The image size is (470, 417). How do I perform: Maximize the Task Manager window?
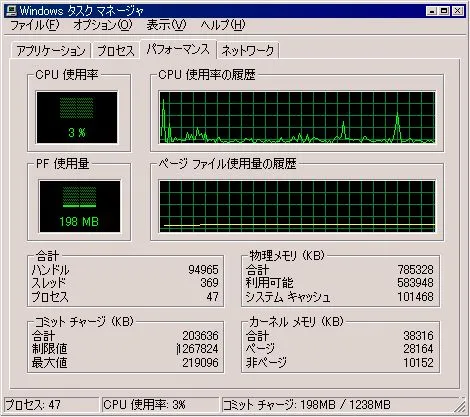444,11
